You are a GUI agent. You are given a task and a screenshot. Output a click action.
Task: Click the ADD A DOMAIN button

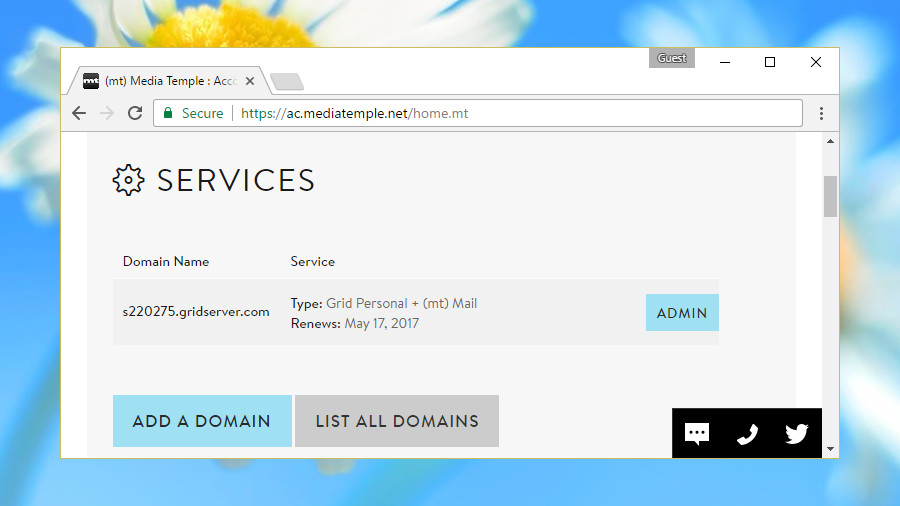(x=202, y=421)
